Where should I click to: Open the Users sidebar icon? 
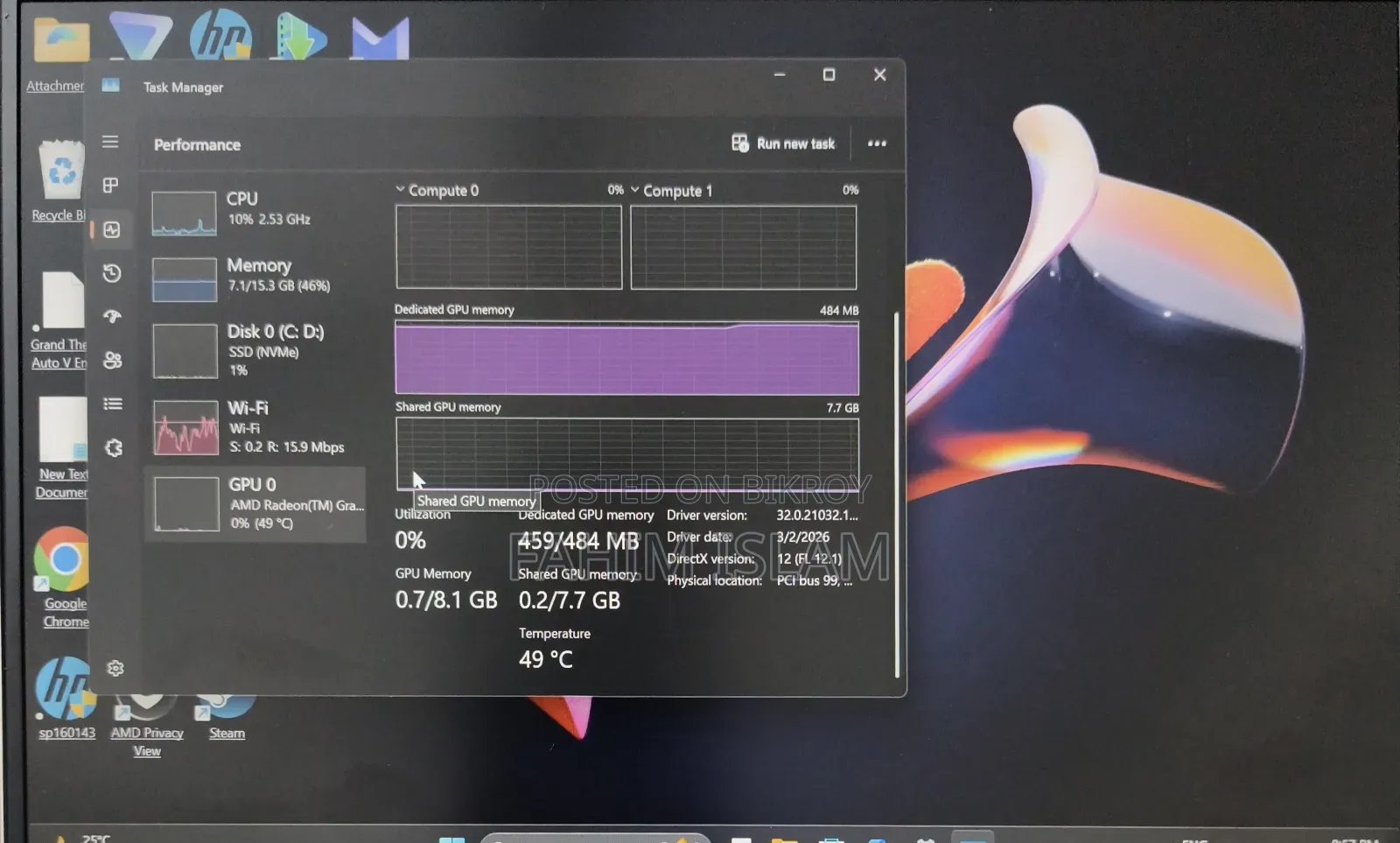112,360
